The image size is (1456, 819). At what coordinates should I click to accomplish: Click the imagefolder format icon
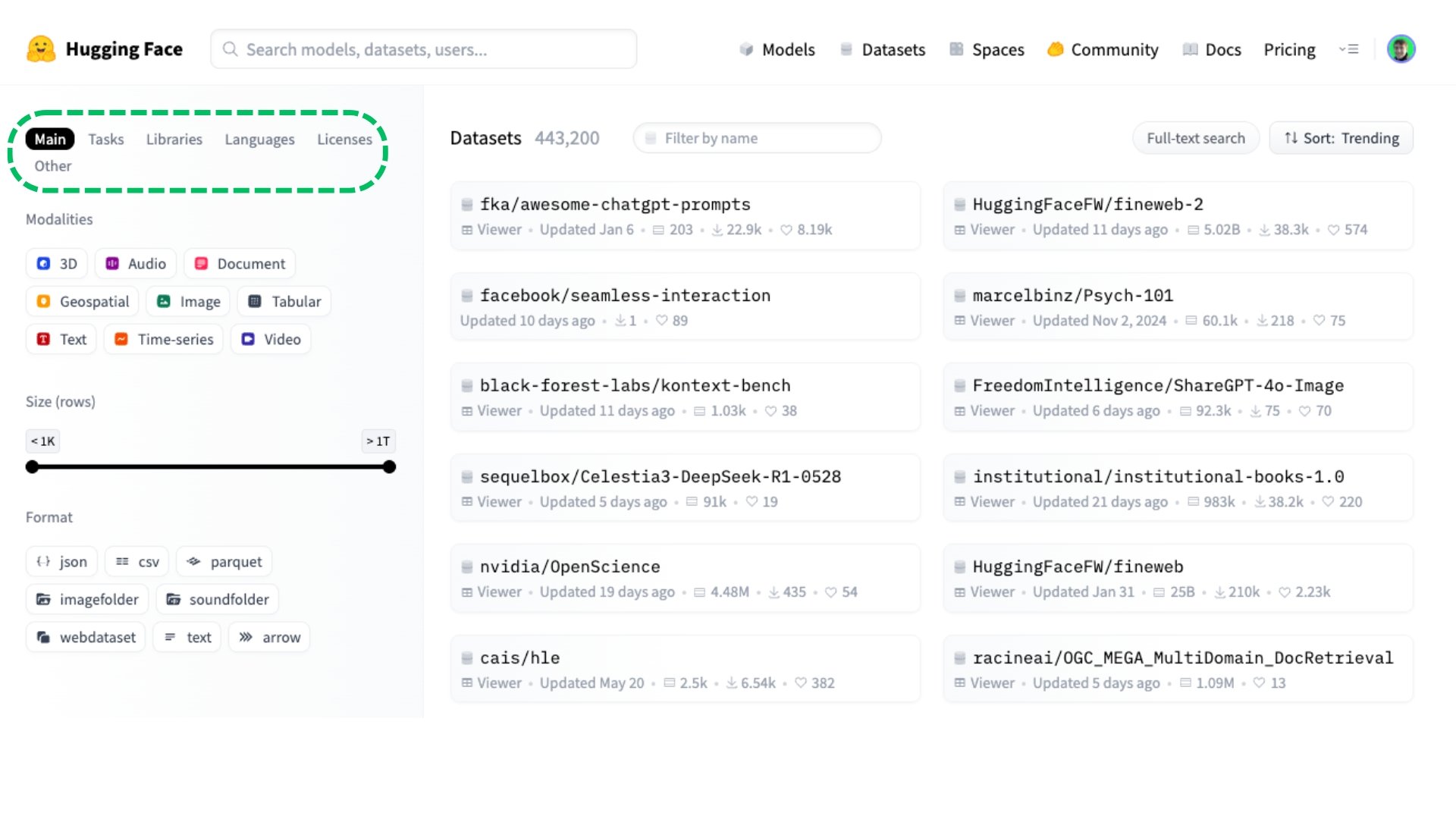pos(43,599)
